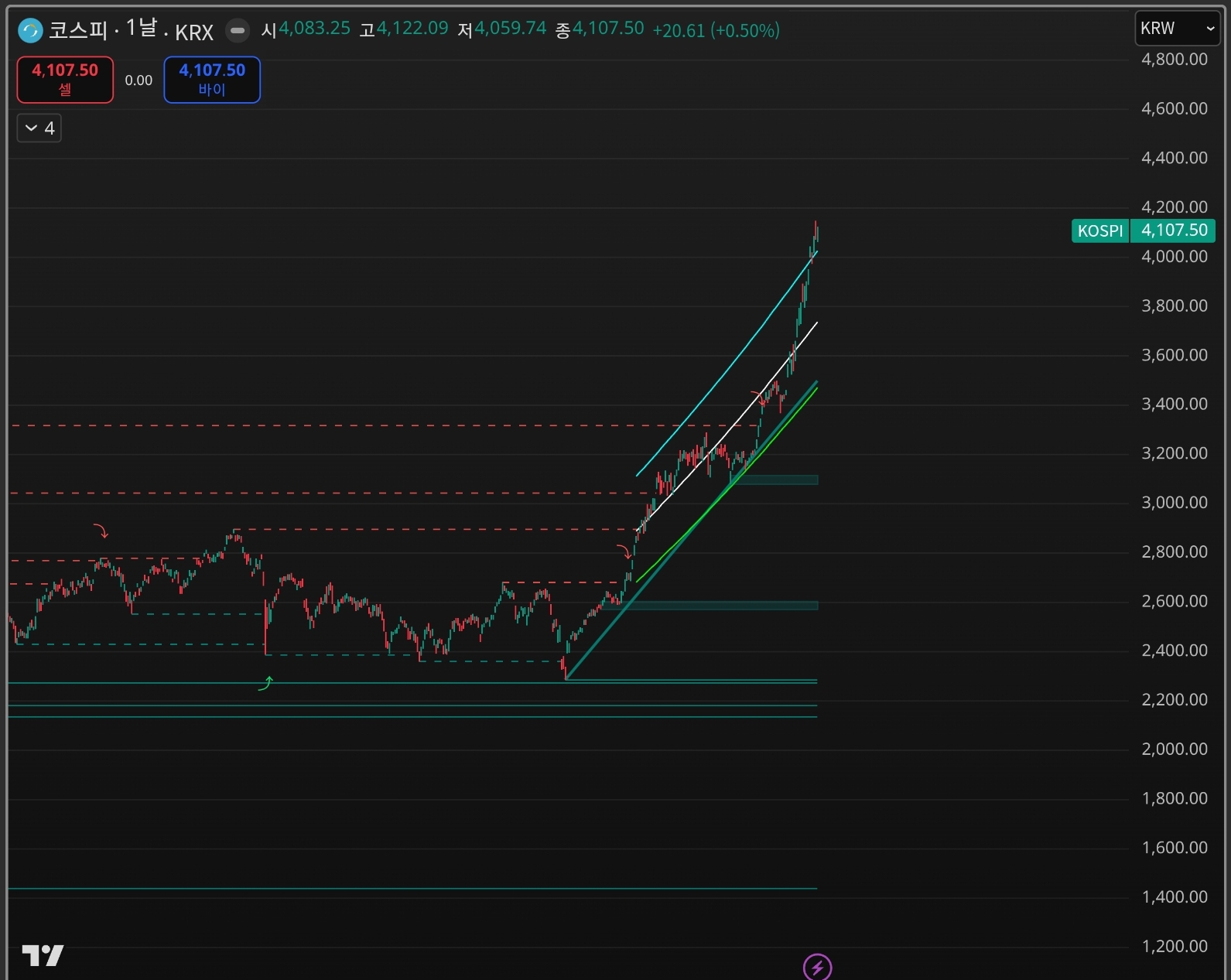Image resolution: width=1231 pixels, height=980 pixels.
Task: Click the TradingView logo in the chart corner
Action: 43,956
